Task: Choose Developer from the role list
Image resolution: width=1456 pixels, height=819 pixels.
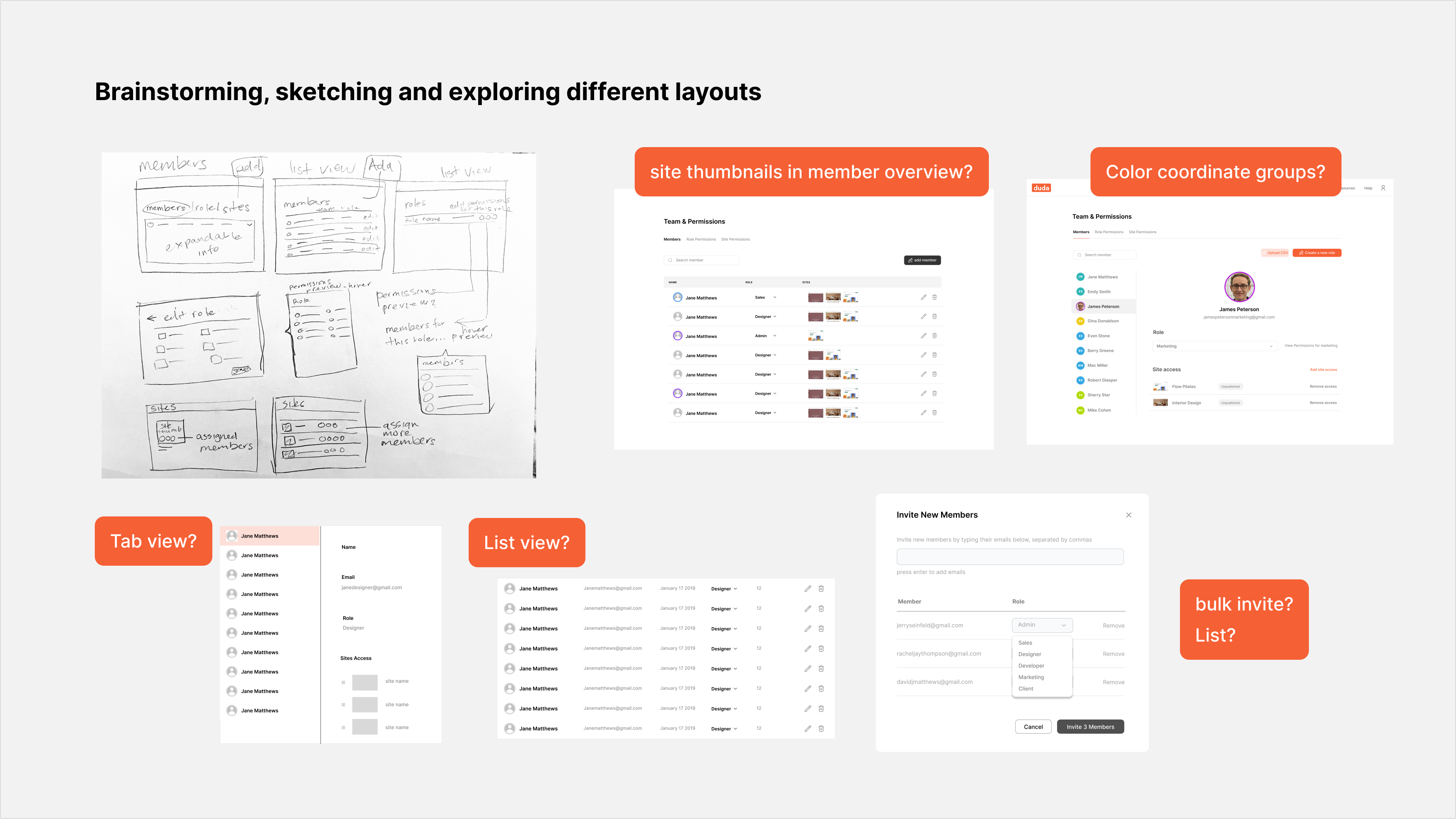Action: (x=1031, y=666)
